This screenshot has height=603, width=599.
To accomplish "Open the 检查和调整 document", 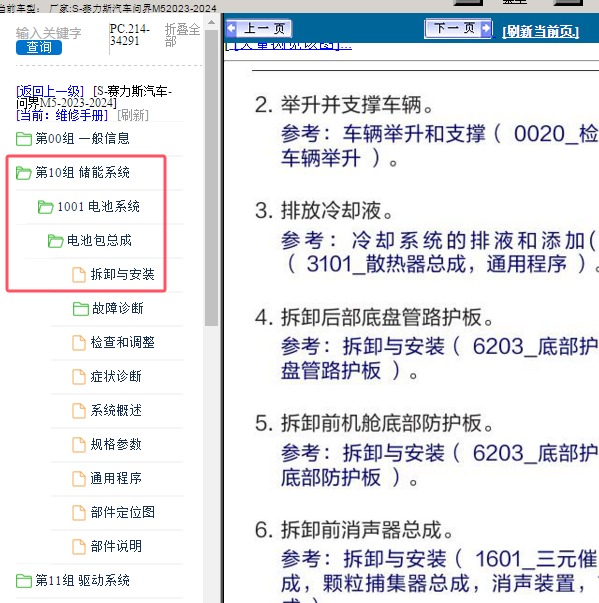I will pos(122,342).
